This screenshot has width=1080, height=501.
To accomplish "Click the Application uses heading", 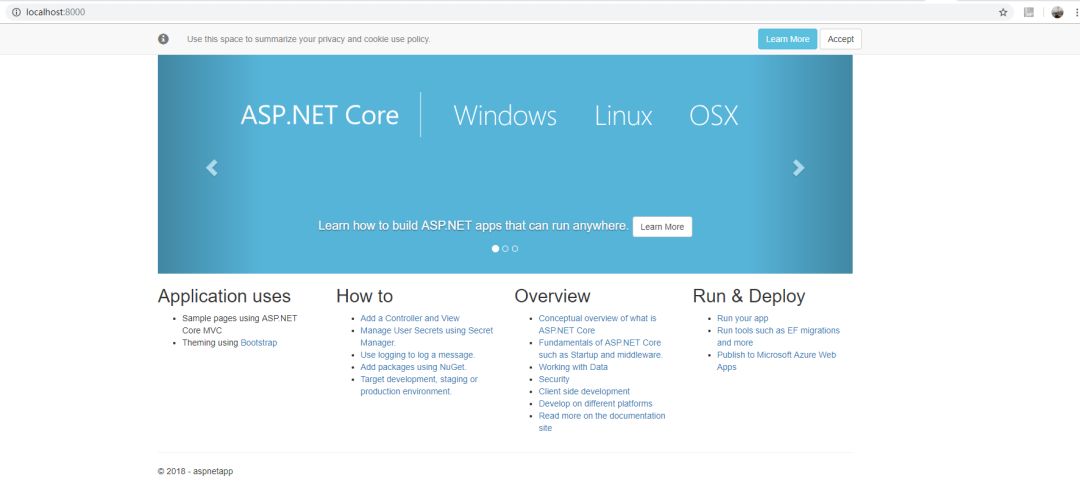I will click(x=224, y=296).
